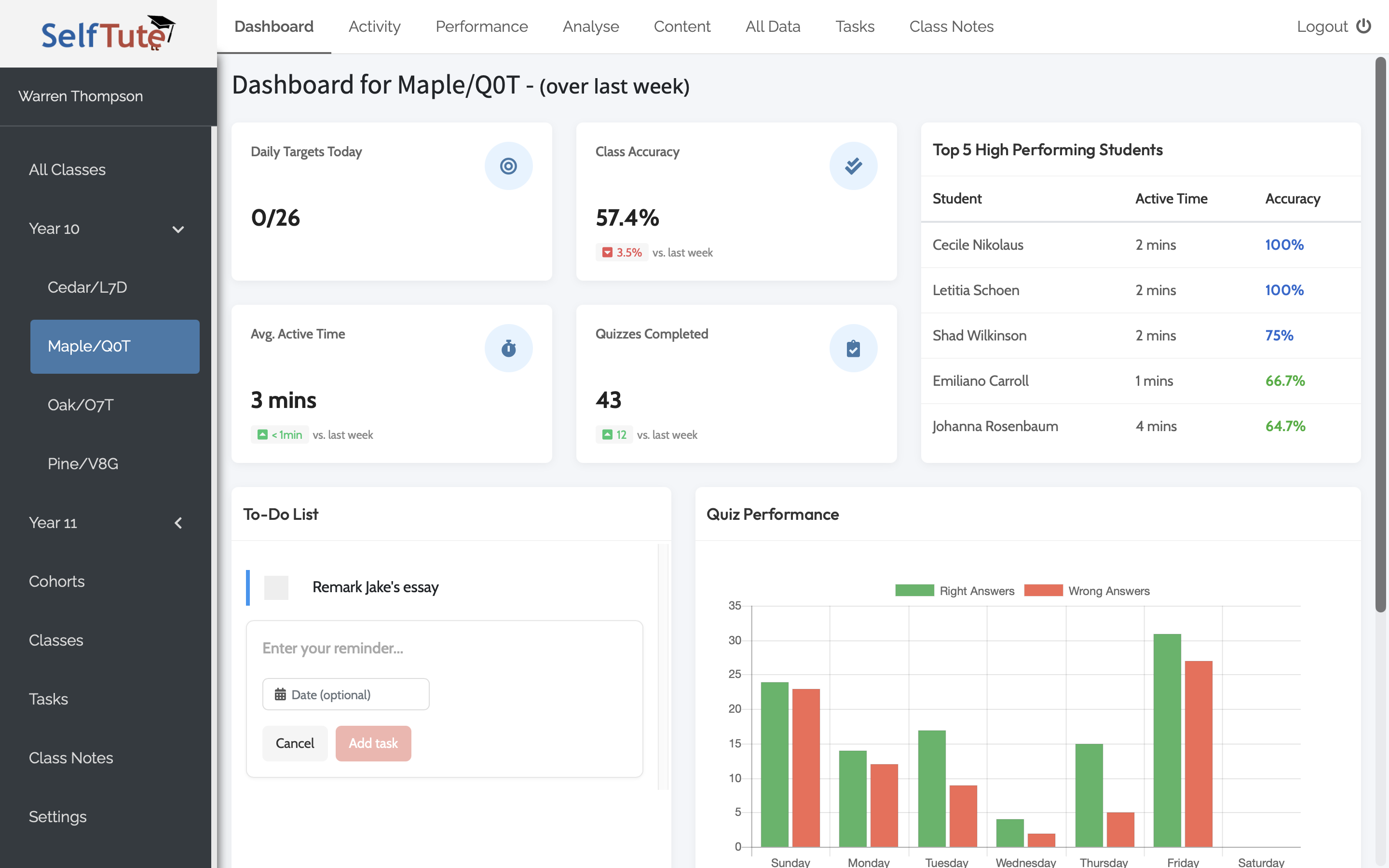Toggle Wrong Answers legend series

(1087, 591)
